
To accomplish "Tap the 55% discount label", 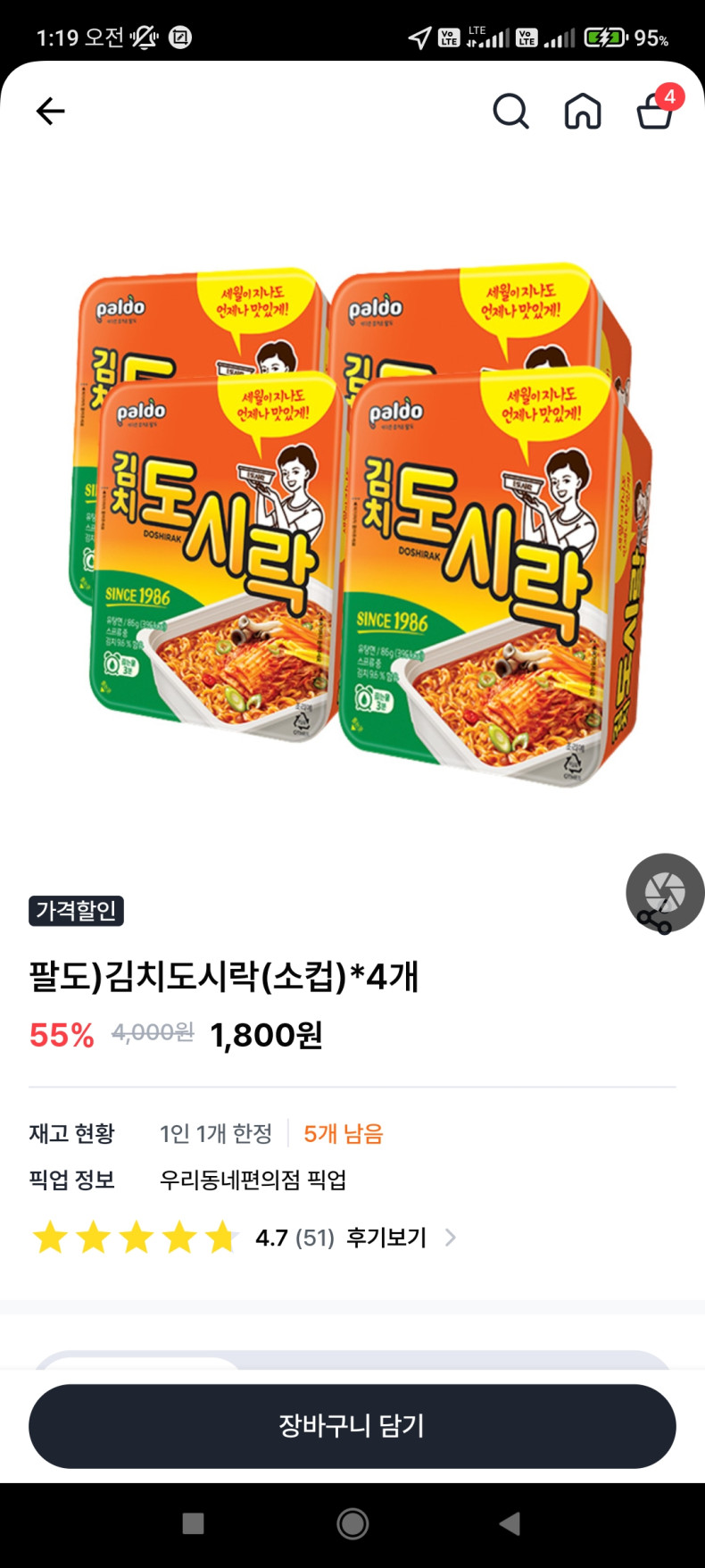I will (x=62, y=1035).
